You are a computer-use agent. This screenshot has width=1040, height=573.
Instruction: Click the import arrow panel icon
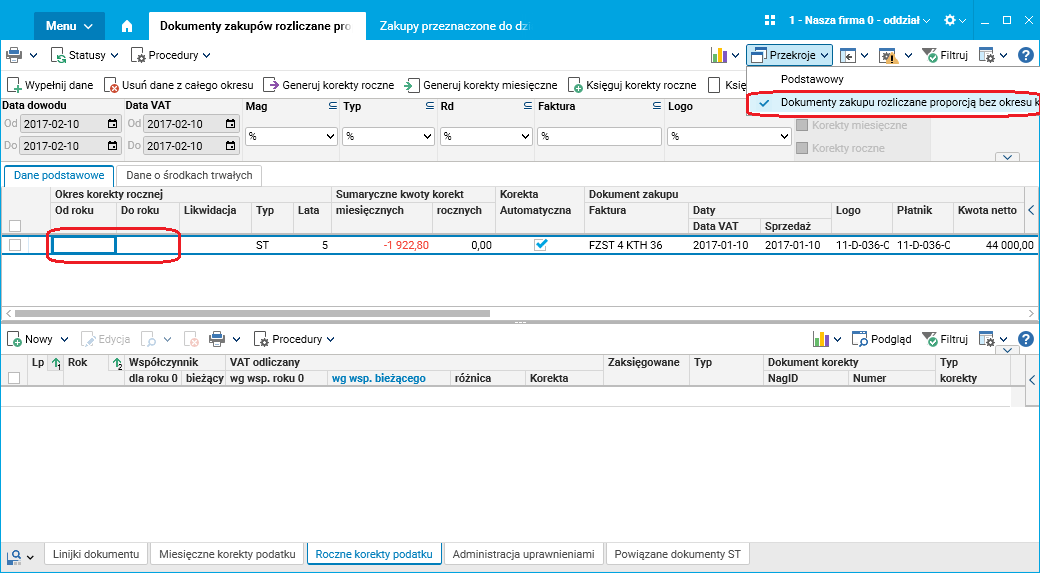(x=848, y=56)
